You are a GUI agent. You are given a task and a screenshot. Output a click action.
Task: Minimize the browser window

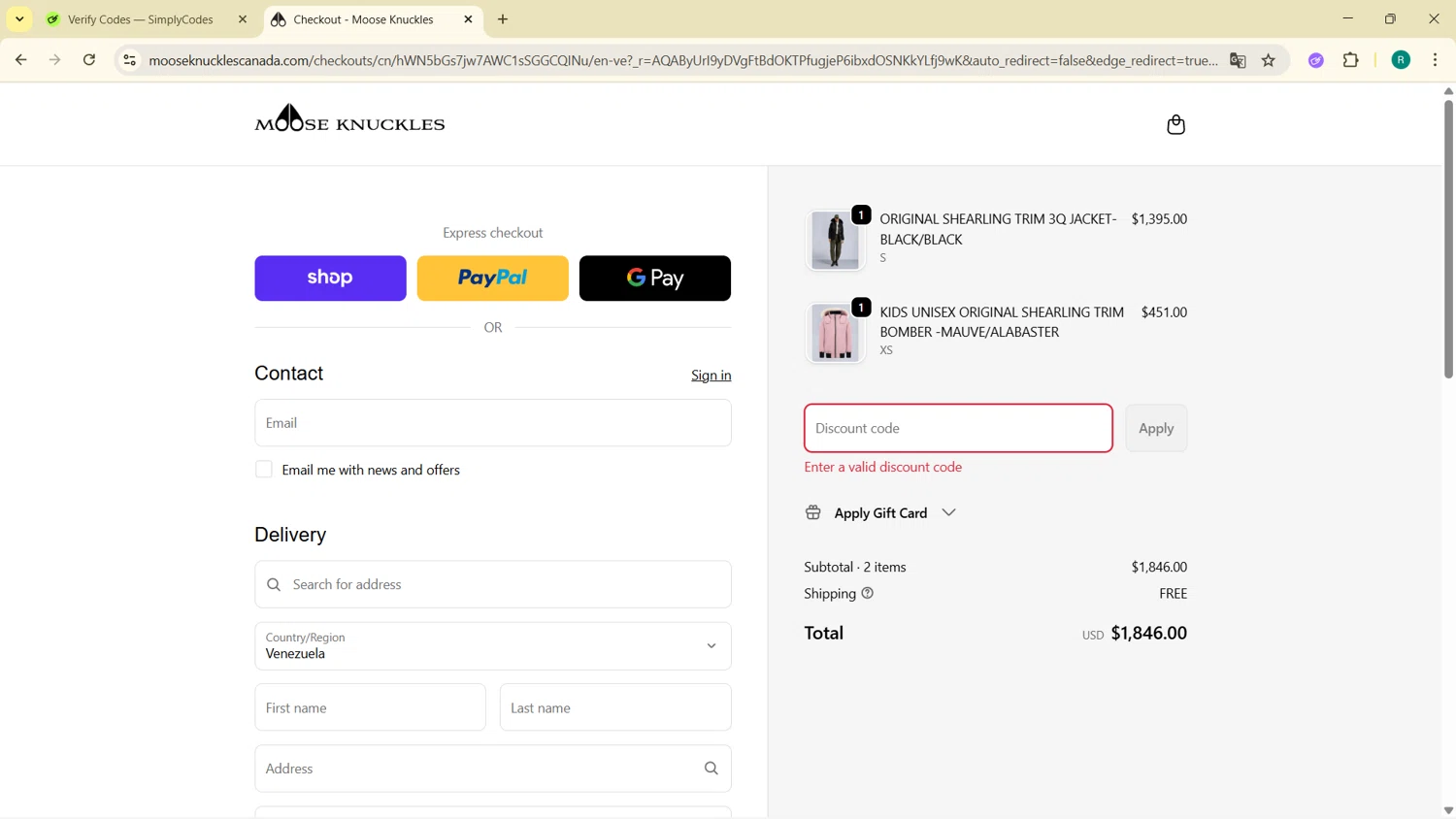(1347, 18)
